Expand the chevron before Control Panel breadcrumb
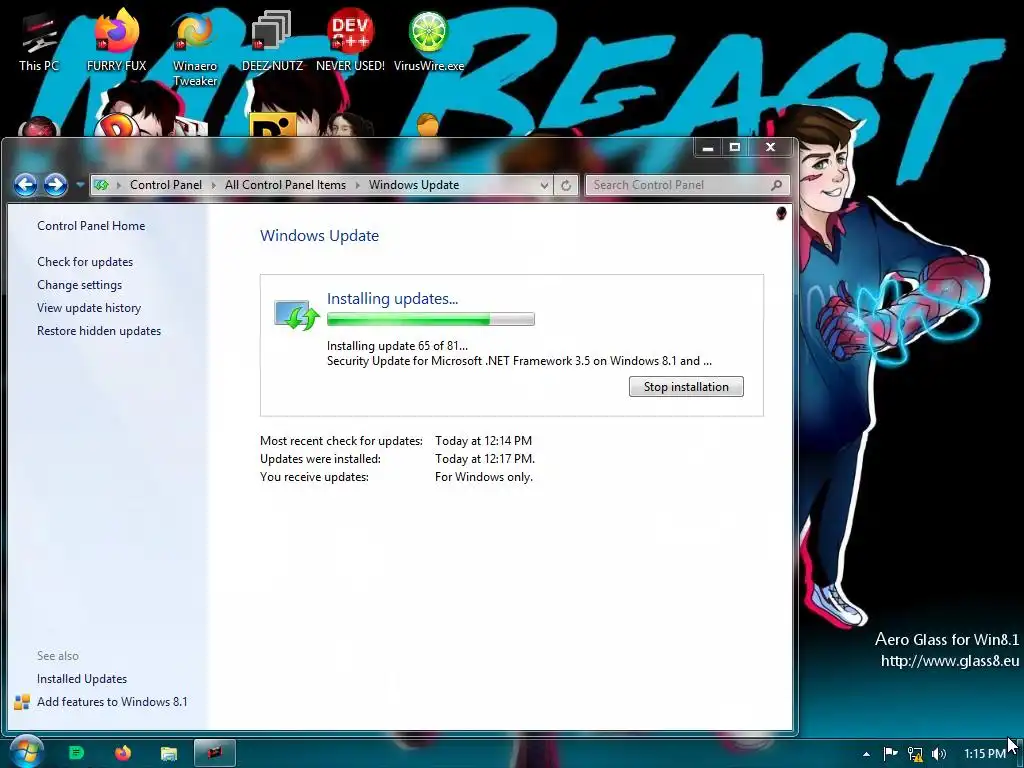Image resolution: width=1024 pixels, height=768 pixels. [x=119, y=185]
